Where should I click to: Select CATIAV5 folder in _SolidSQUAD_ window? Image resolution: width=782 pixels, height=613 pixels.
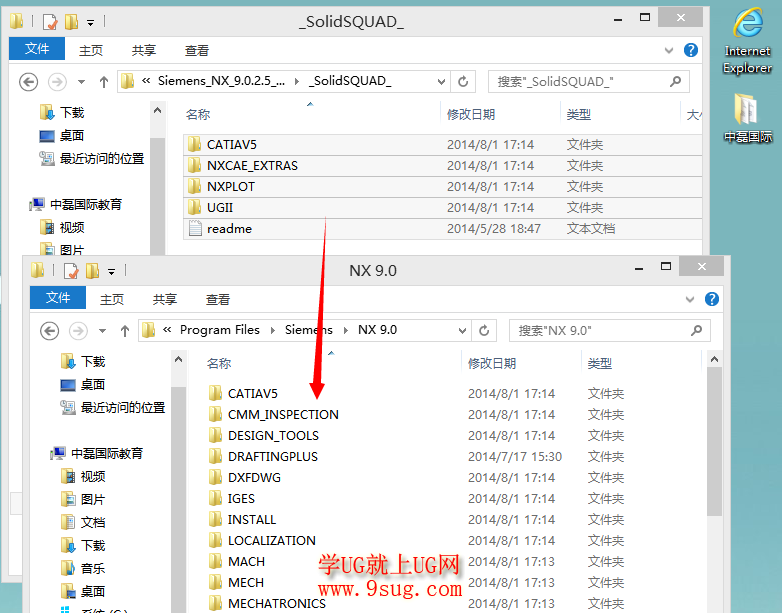[442, 145]
